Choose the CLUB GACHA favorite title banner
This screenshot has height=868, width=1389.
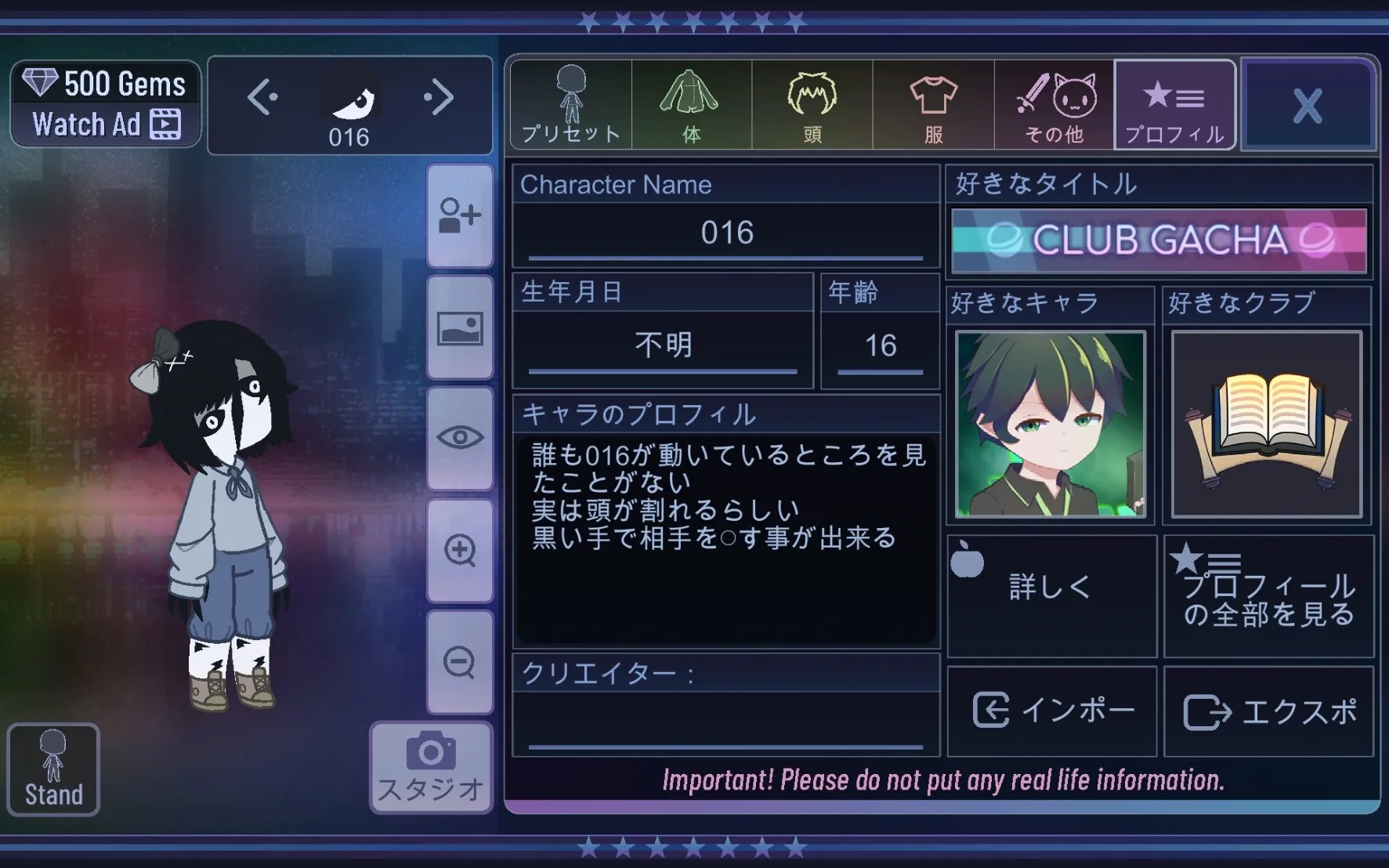[x=1159, y=241]
